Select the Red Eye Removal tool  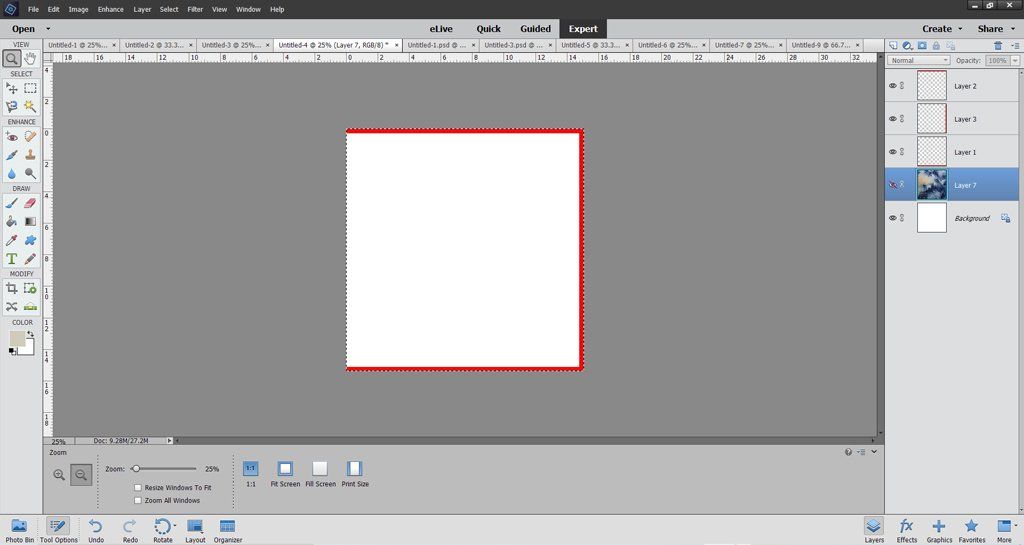(12, 136)
